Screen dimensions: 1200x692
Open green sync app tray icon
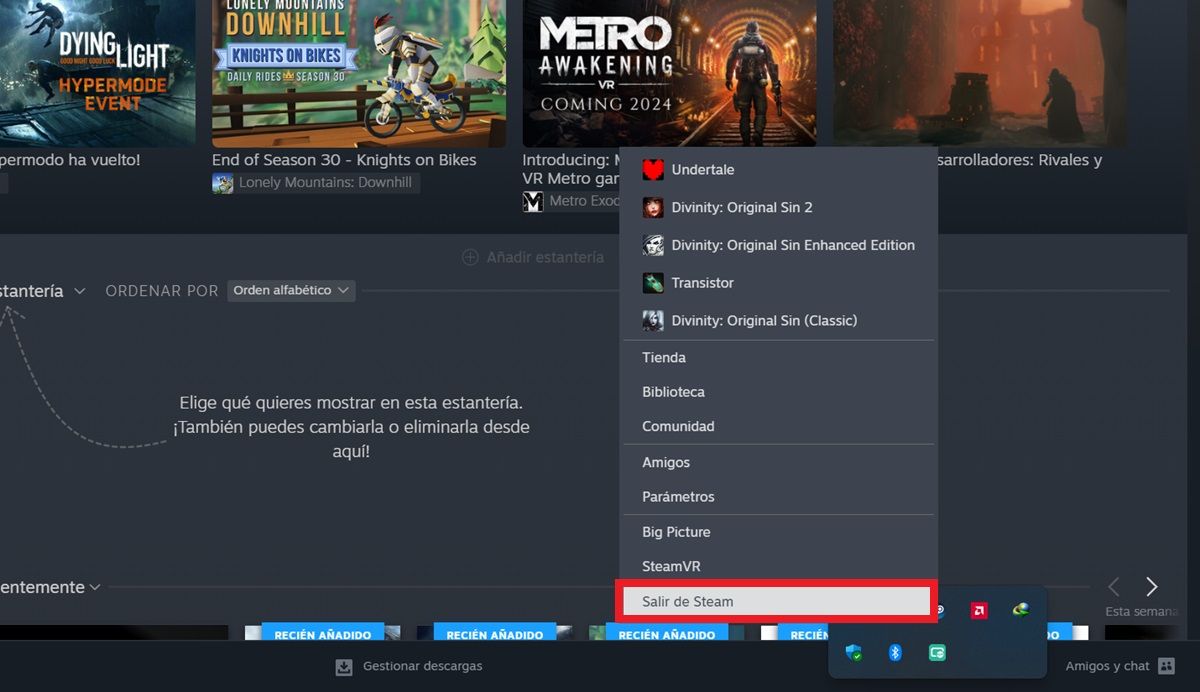[x=938, y=653]
